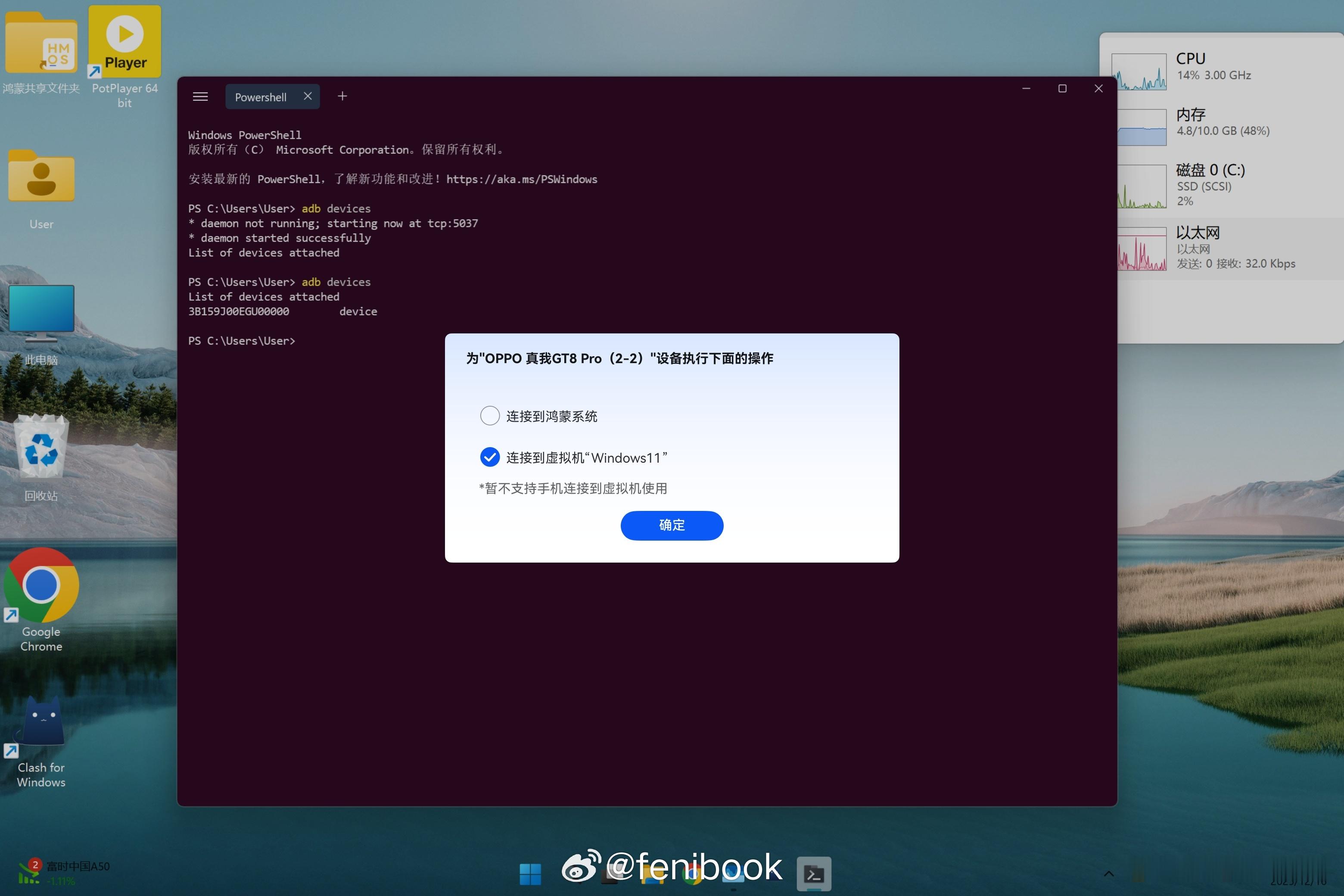Image resolution: width=1344 pixels, height=896 pixels.
Task: Open a new terminal tab
Action: tap(342, 96)
